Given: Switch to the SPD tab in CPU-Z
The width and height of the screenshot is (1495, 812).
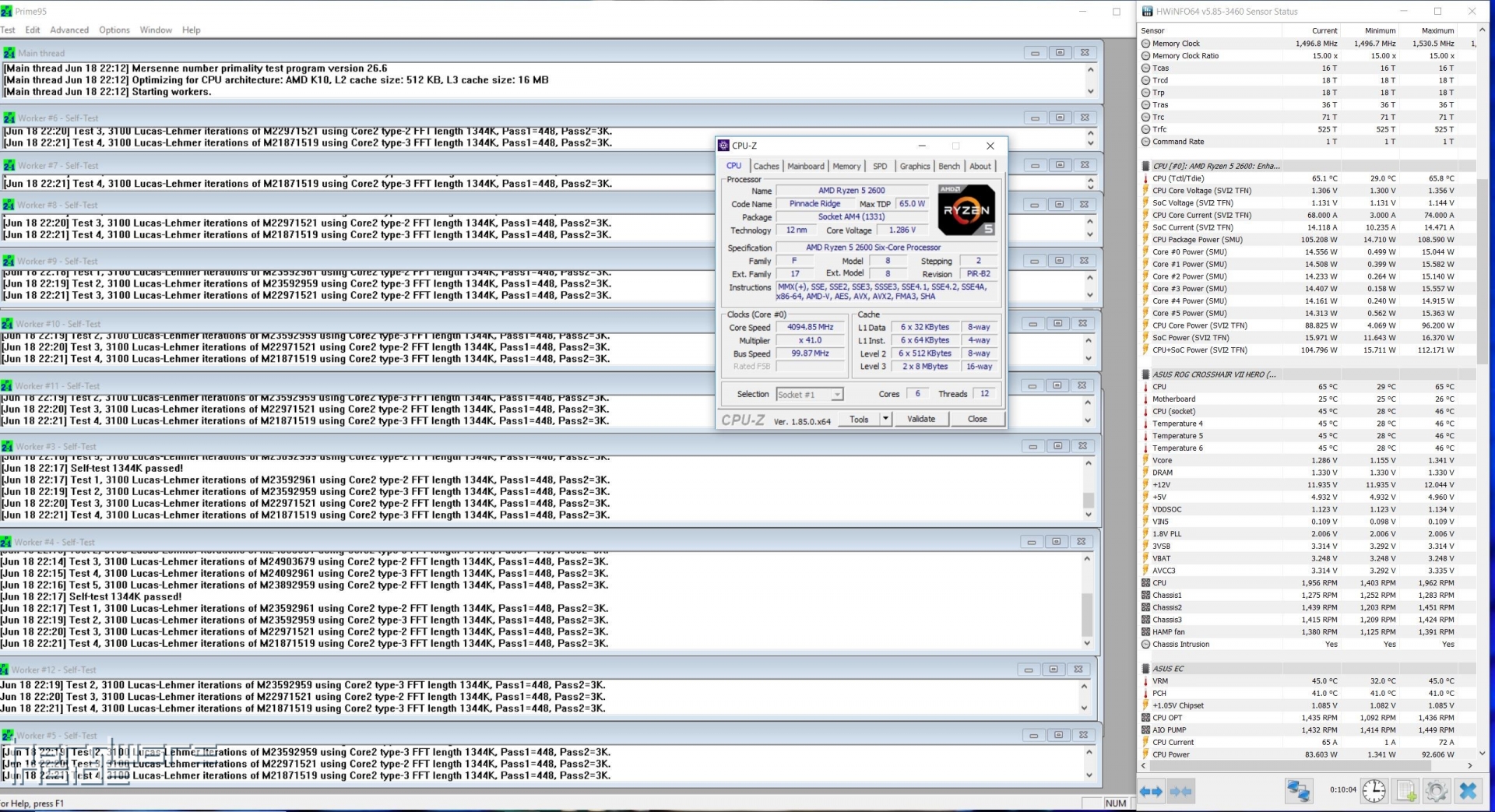Looking at the screenshot, I should pos(880,166).
